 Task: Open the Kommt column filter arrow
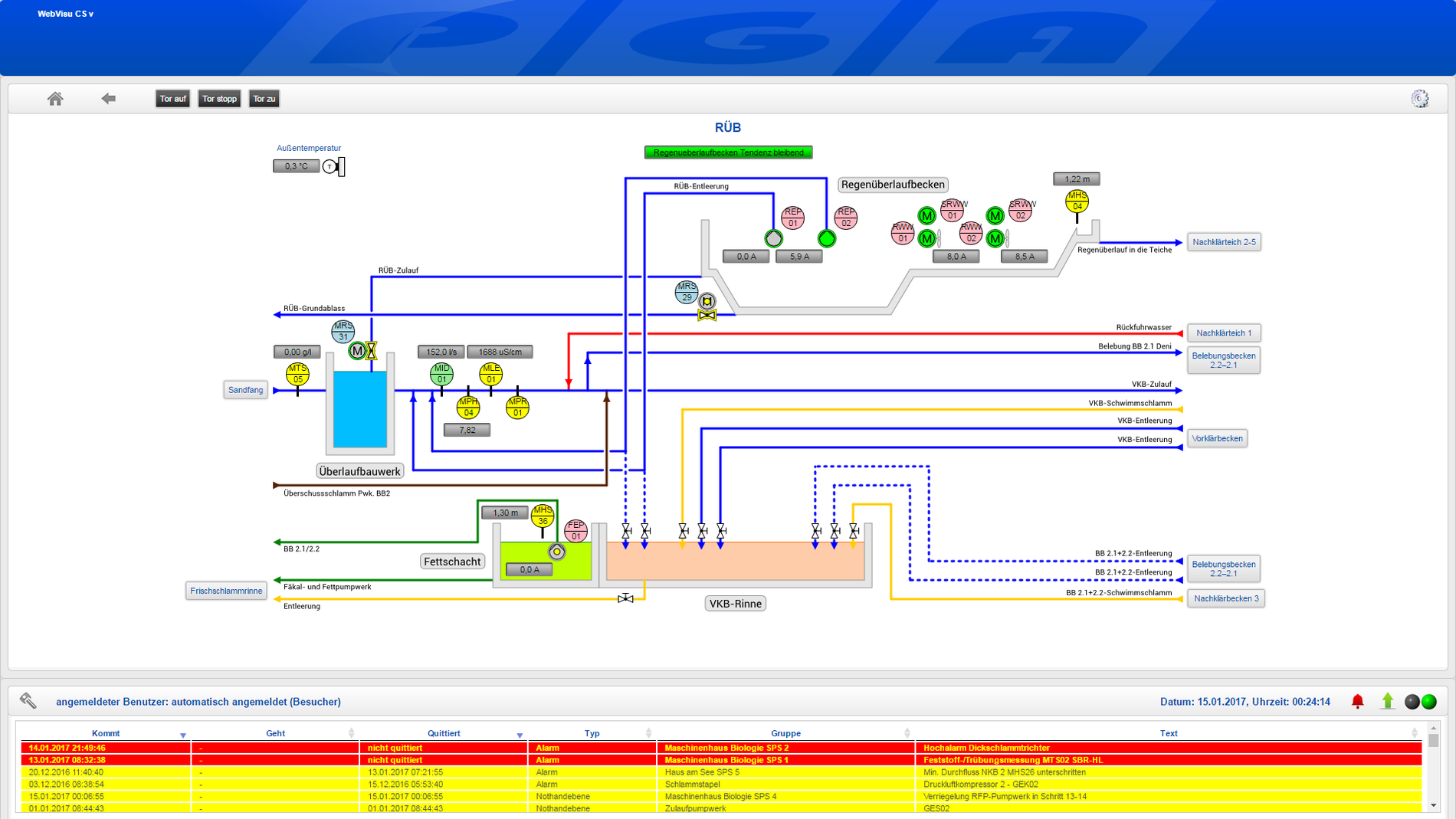pyautogui.click(x=183, y=735)
